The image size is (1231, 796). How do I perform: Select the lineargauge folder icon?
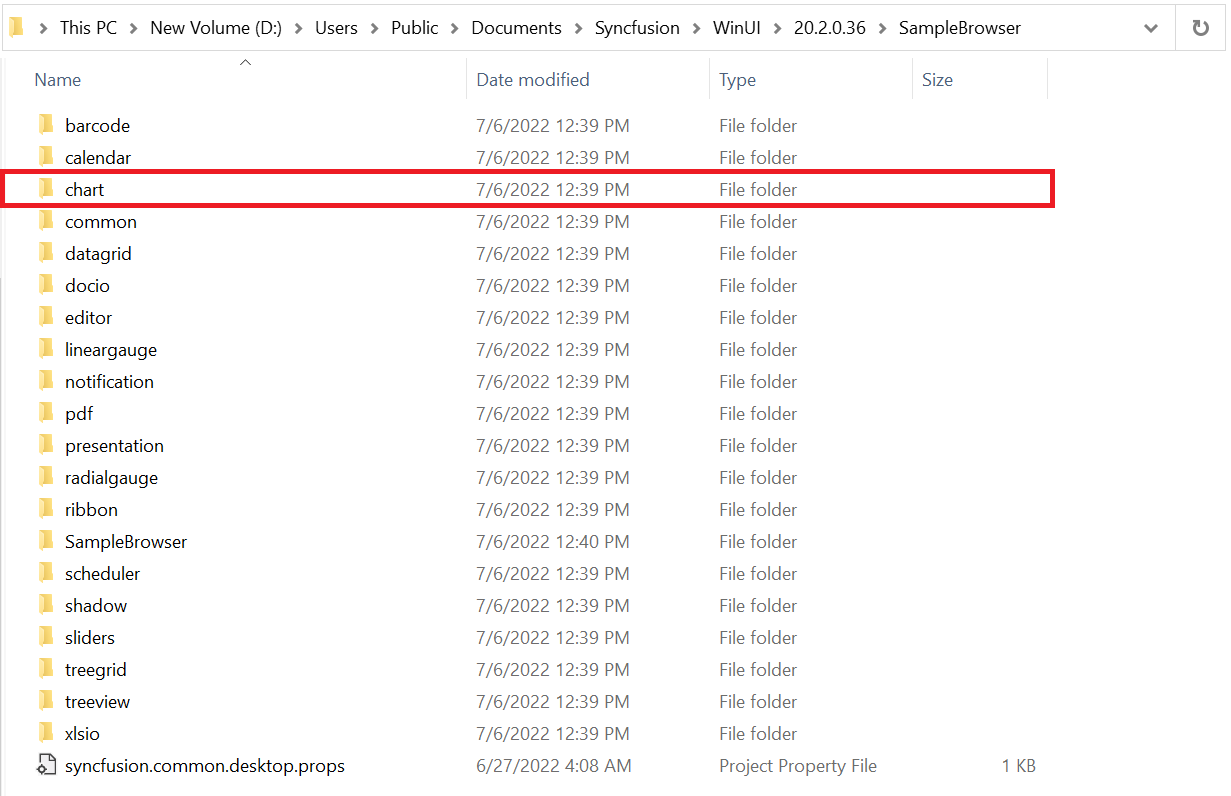click(x=46, y=349)
